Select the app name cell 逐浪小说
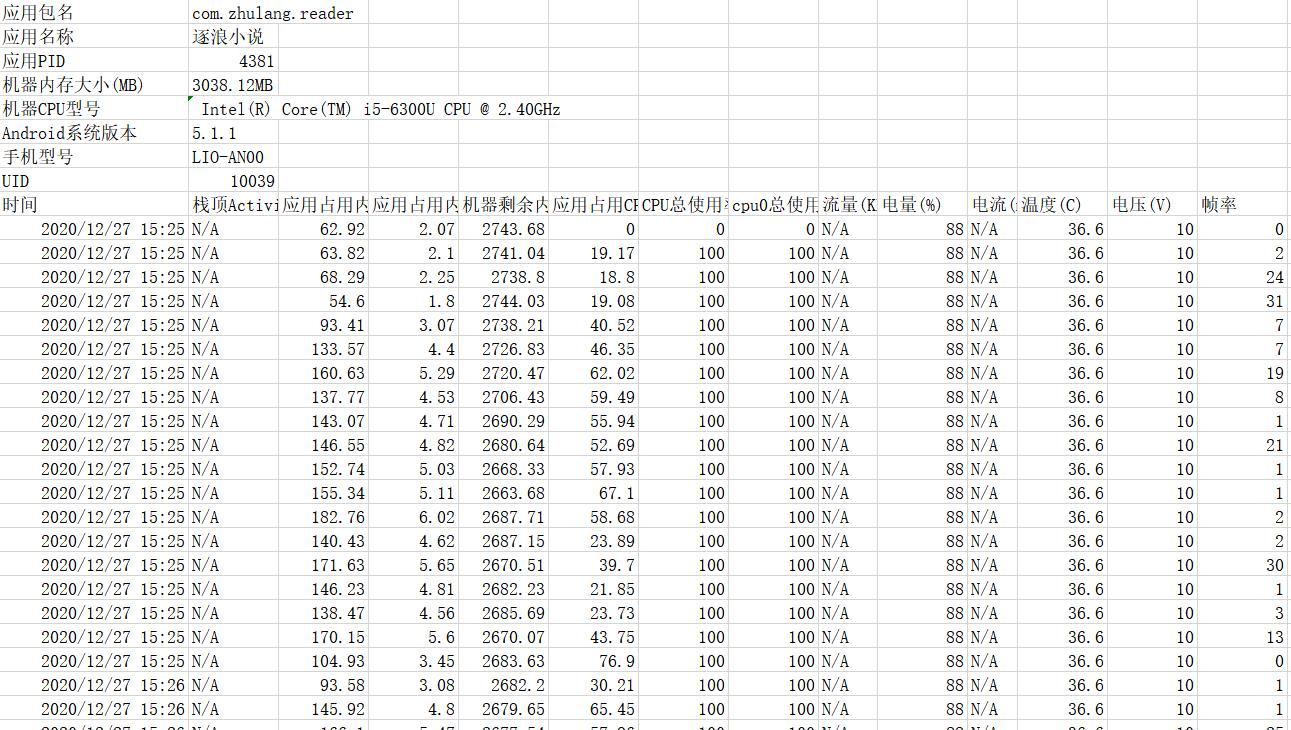This screenshot has width=1291, height=730. [234, 37]
